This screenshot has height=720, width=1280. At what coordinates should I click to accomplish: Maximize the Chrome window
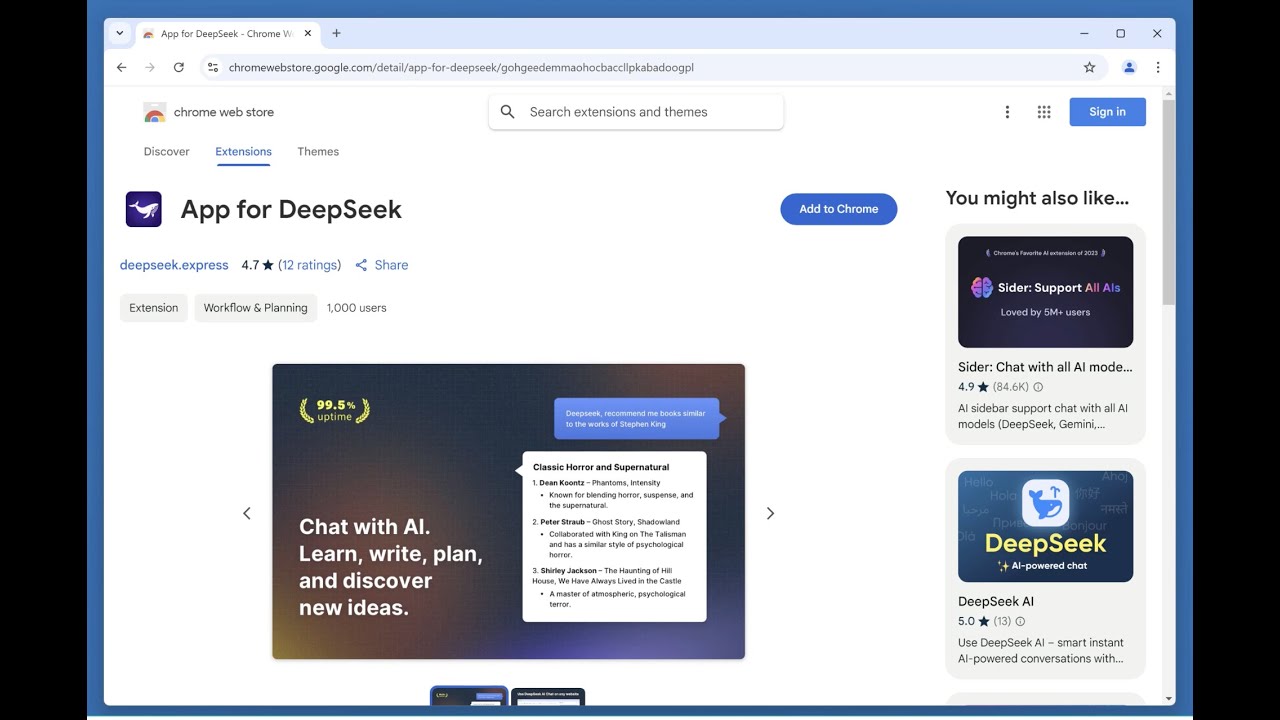pyautogui.click(x=1121, y=33)
